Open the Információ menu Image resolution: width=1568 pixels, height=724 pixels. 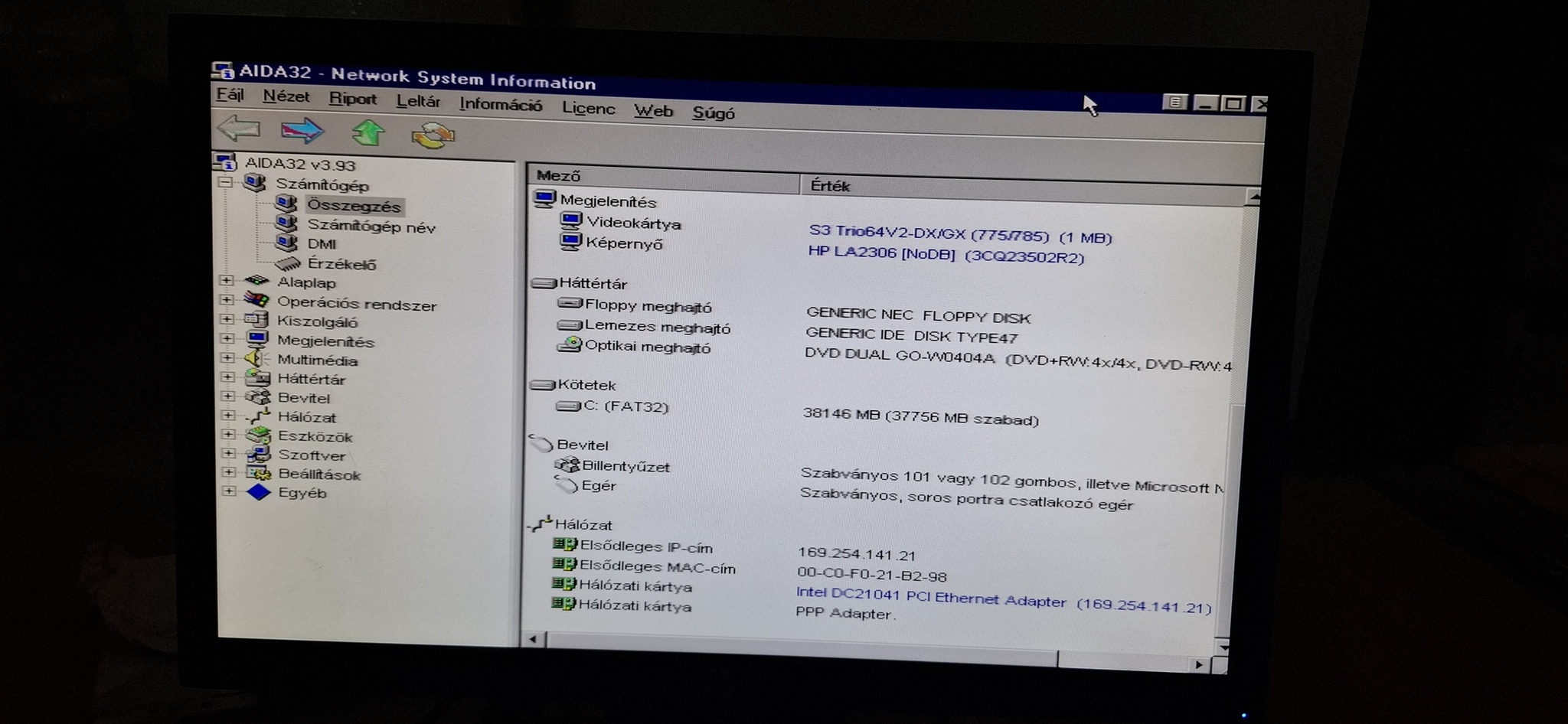point(501,104)
